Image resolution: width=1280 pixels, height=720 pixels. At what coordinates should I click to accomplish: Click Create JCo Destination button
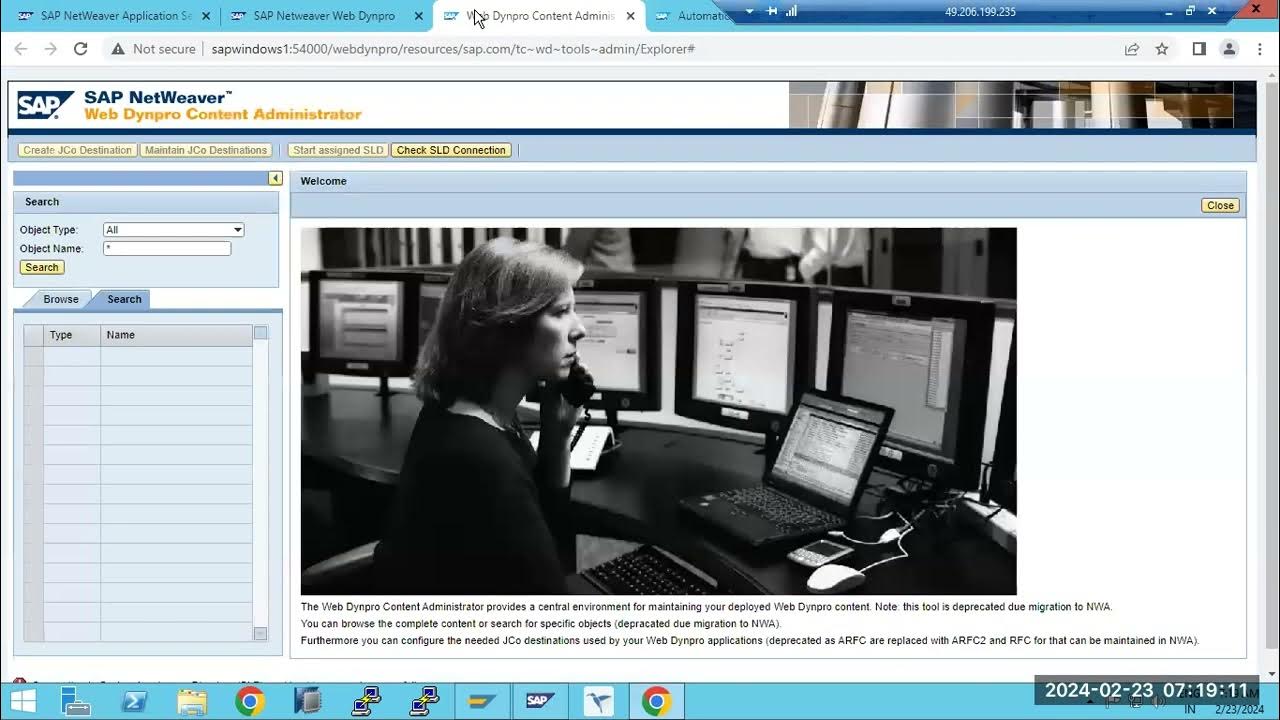pyautogui.click(x=77, y=150)
